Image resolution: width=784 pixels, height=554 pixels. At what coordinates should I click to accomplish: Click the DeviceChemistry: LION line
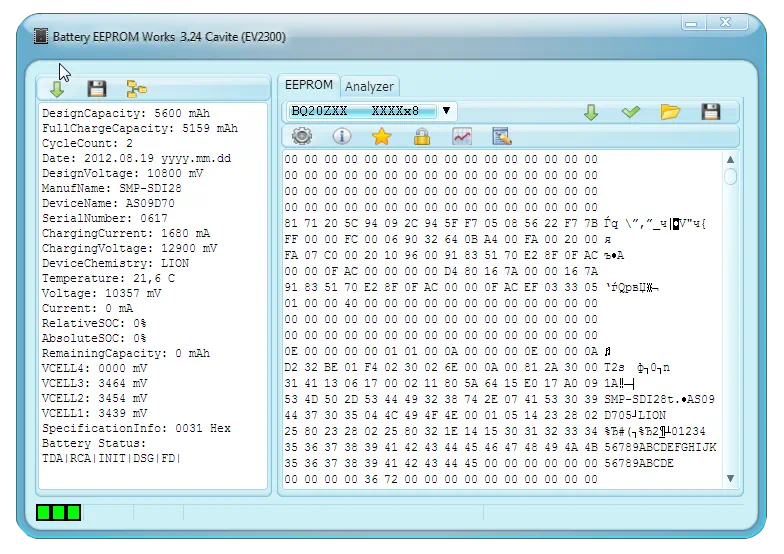[115, 263]
